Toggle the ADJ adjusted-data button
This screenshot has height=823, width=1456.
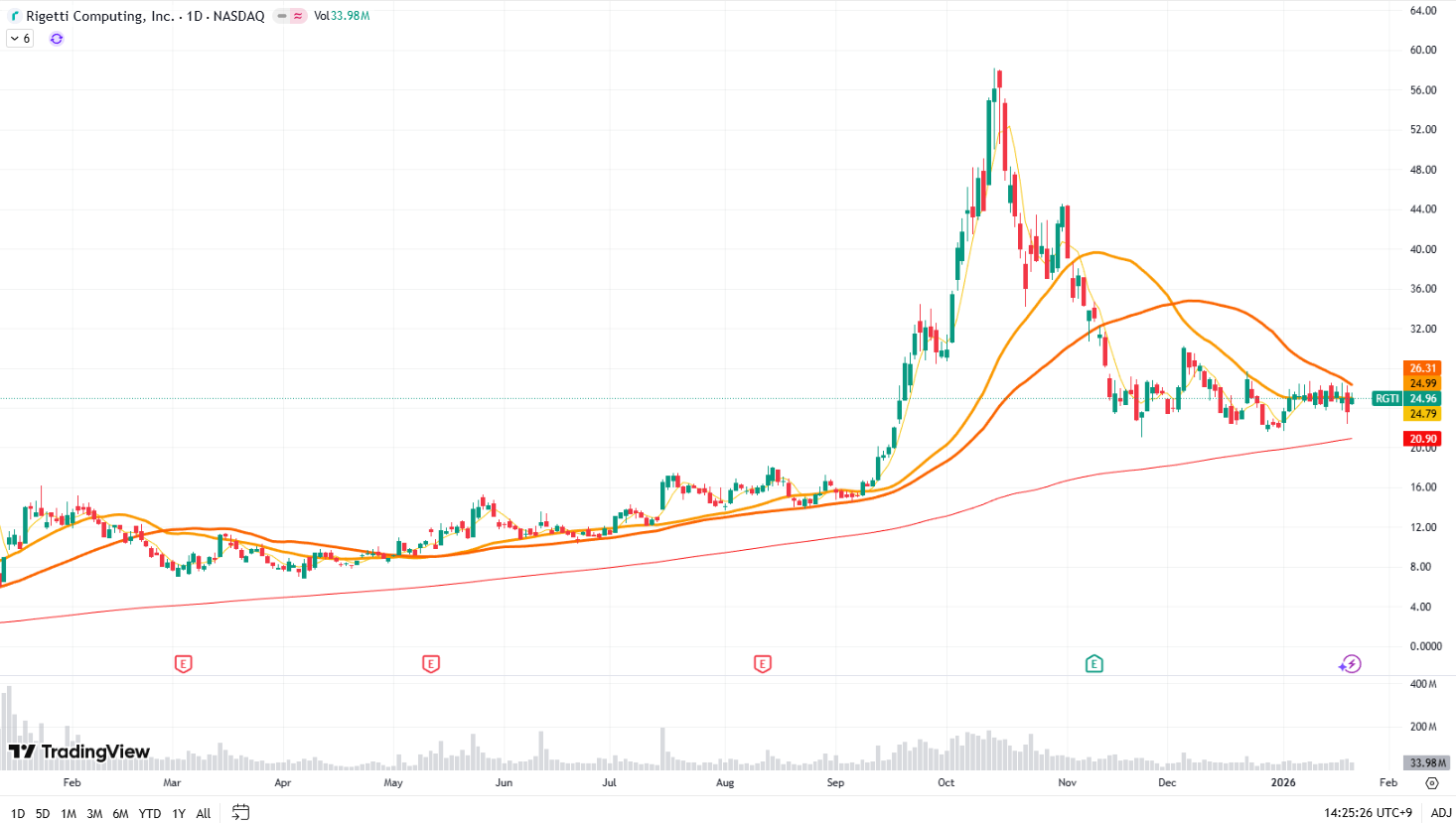(x=1441, y=812)
